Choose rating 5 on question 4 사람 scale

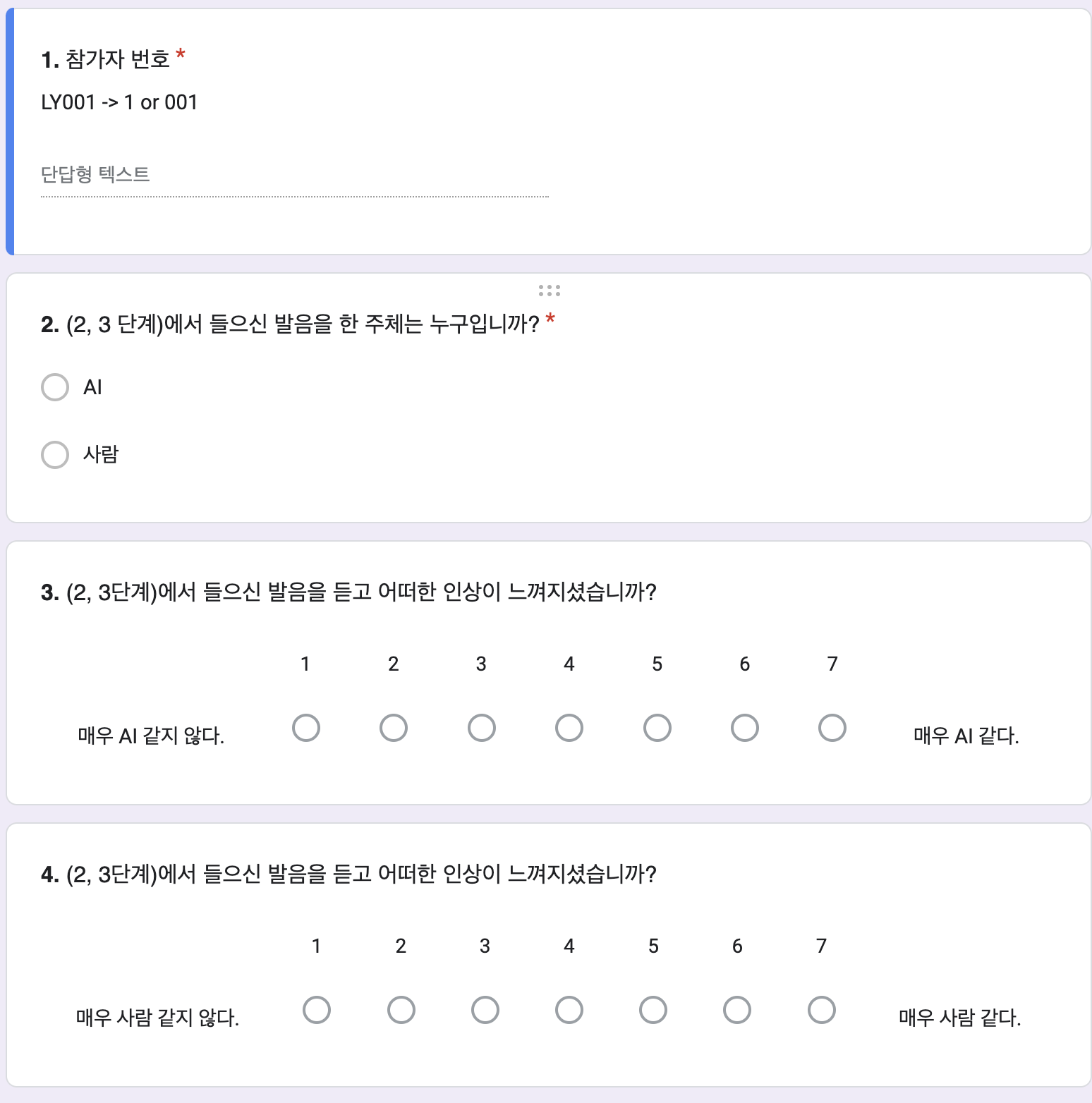coord(653,1010)
